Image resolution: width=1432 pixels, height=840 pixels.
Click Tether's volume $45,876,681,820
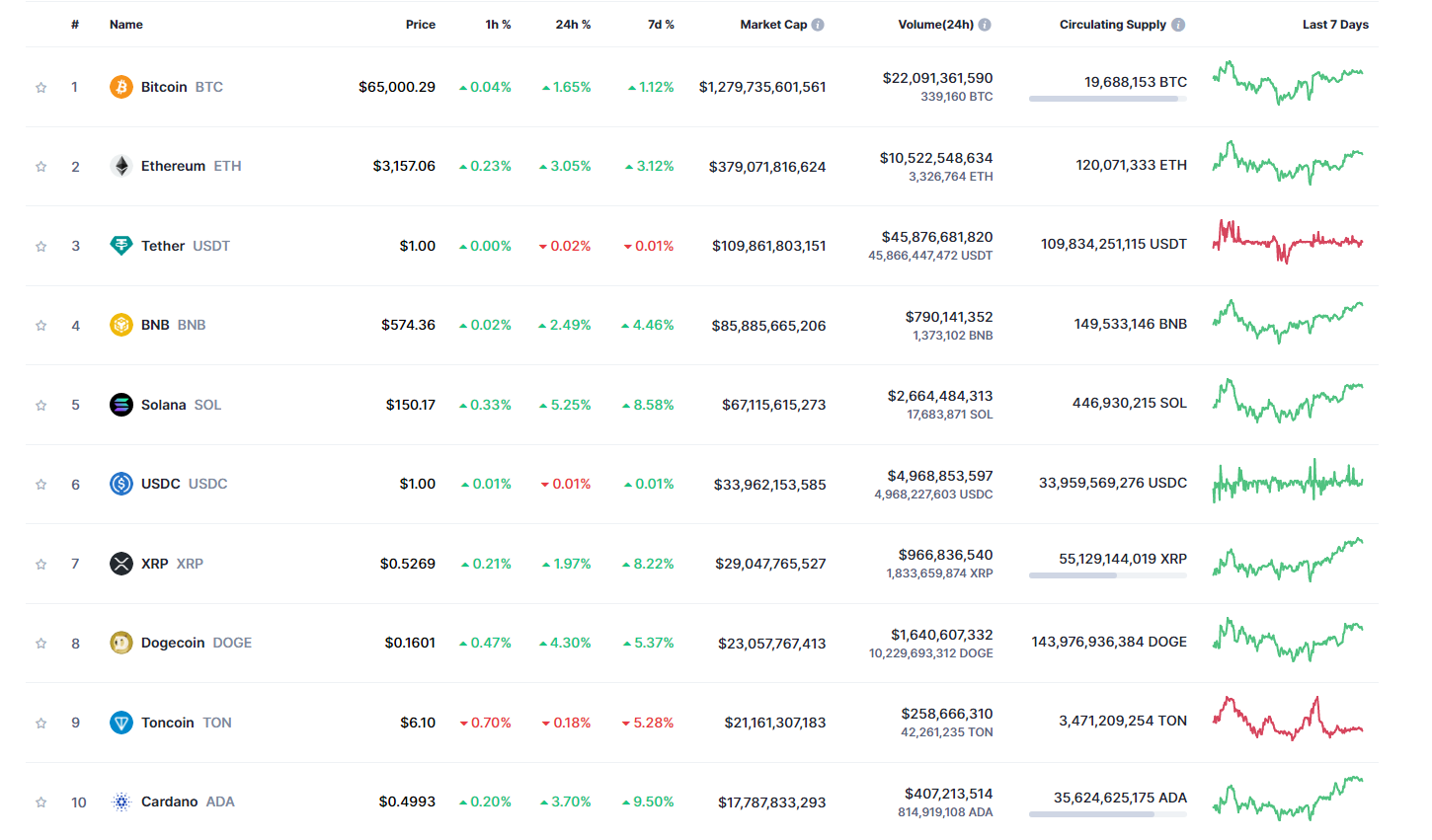[937, 237]
